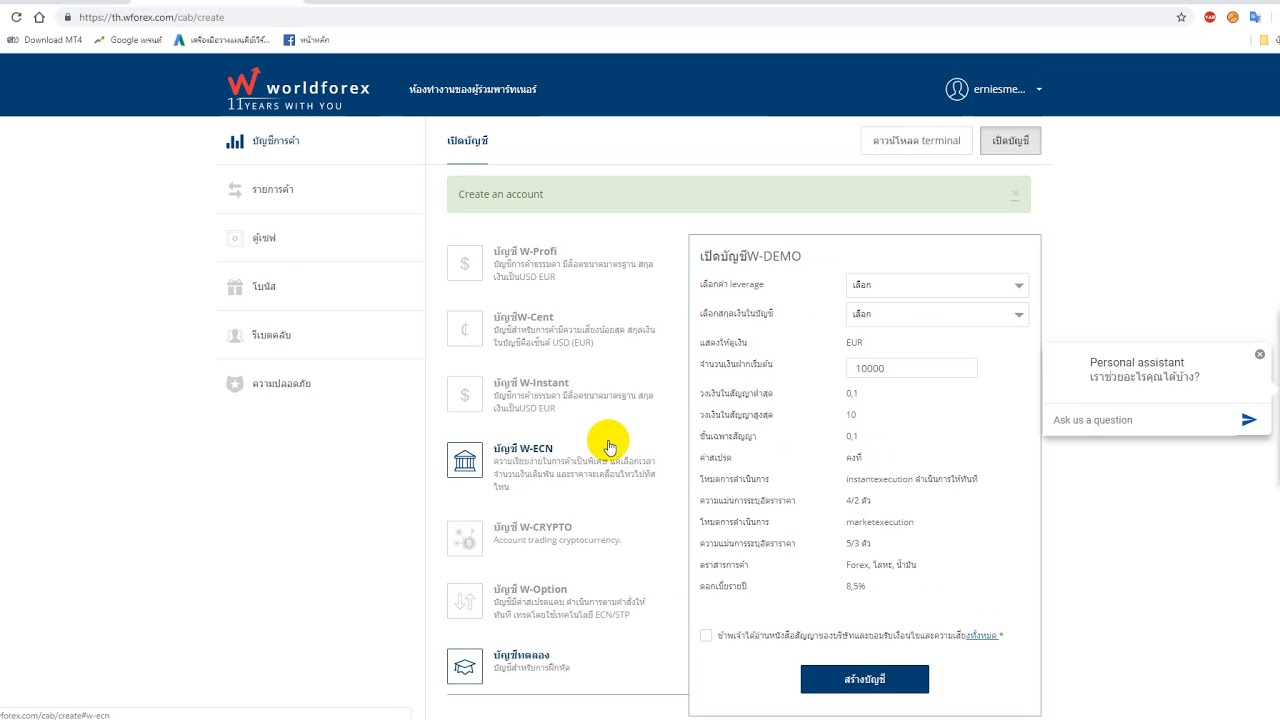Screen dimensions: 1280x720
Task: Open the เลือกค่า leverage dropdown
Action: 937,285
